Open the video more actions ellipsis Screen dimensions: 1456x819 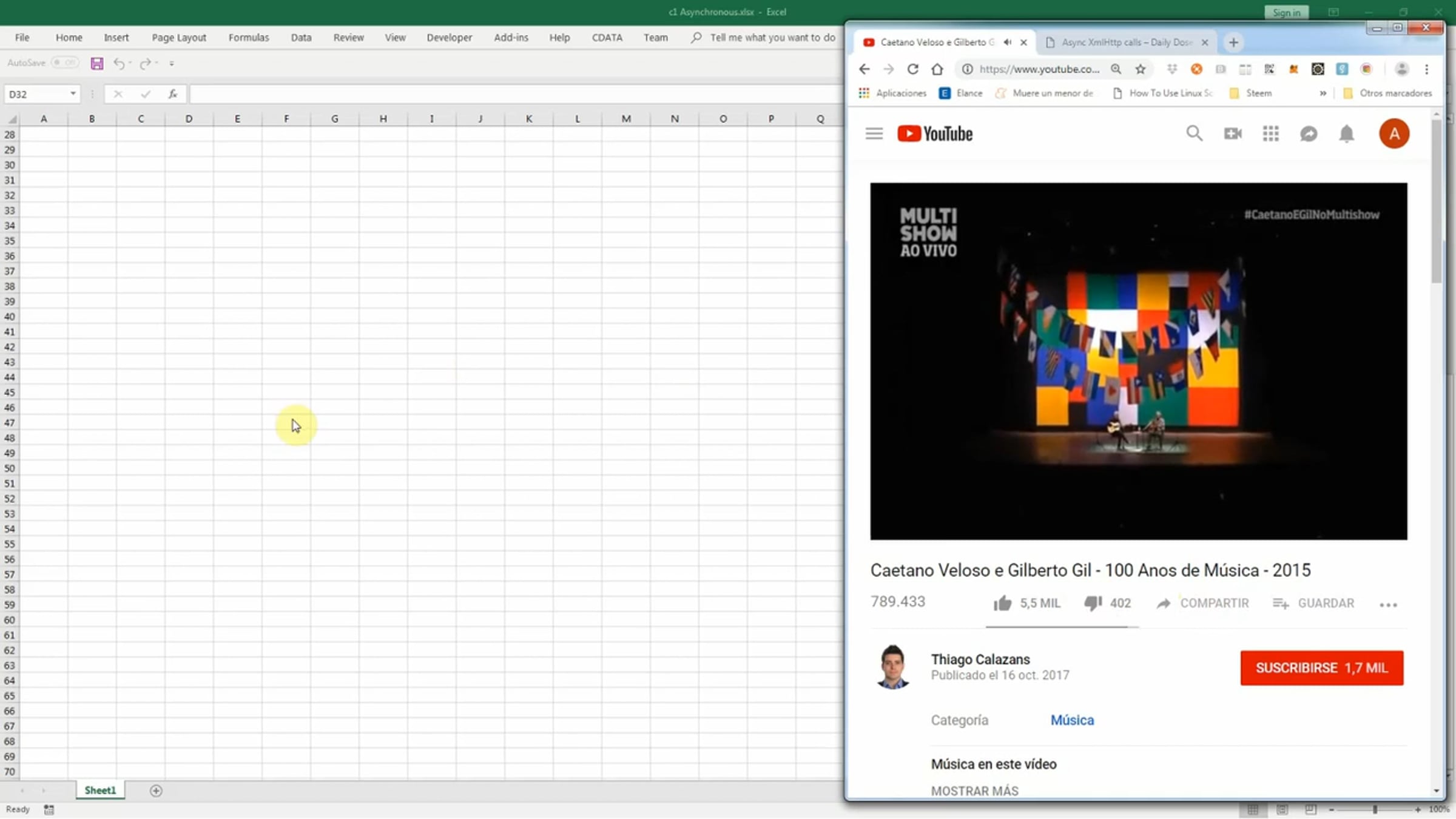[x=1388, y=604]
